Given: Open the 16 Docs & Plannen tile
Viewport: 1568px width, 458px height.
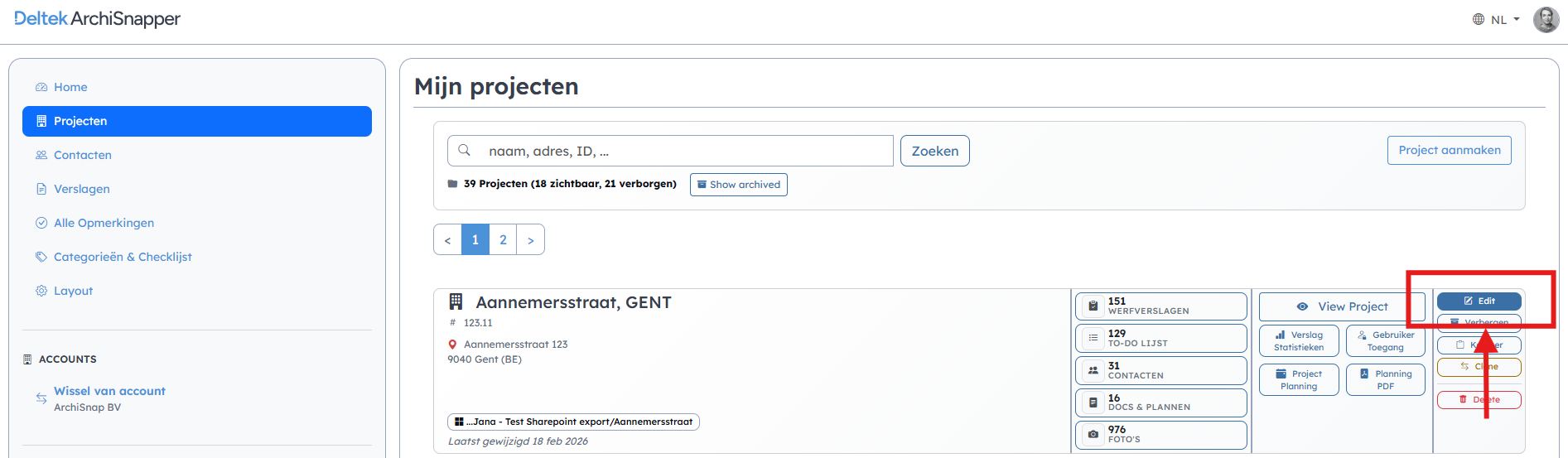Looking at the screenshot, I should (x=1161, y=403).
